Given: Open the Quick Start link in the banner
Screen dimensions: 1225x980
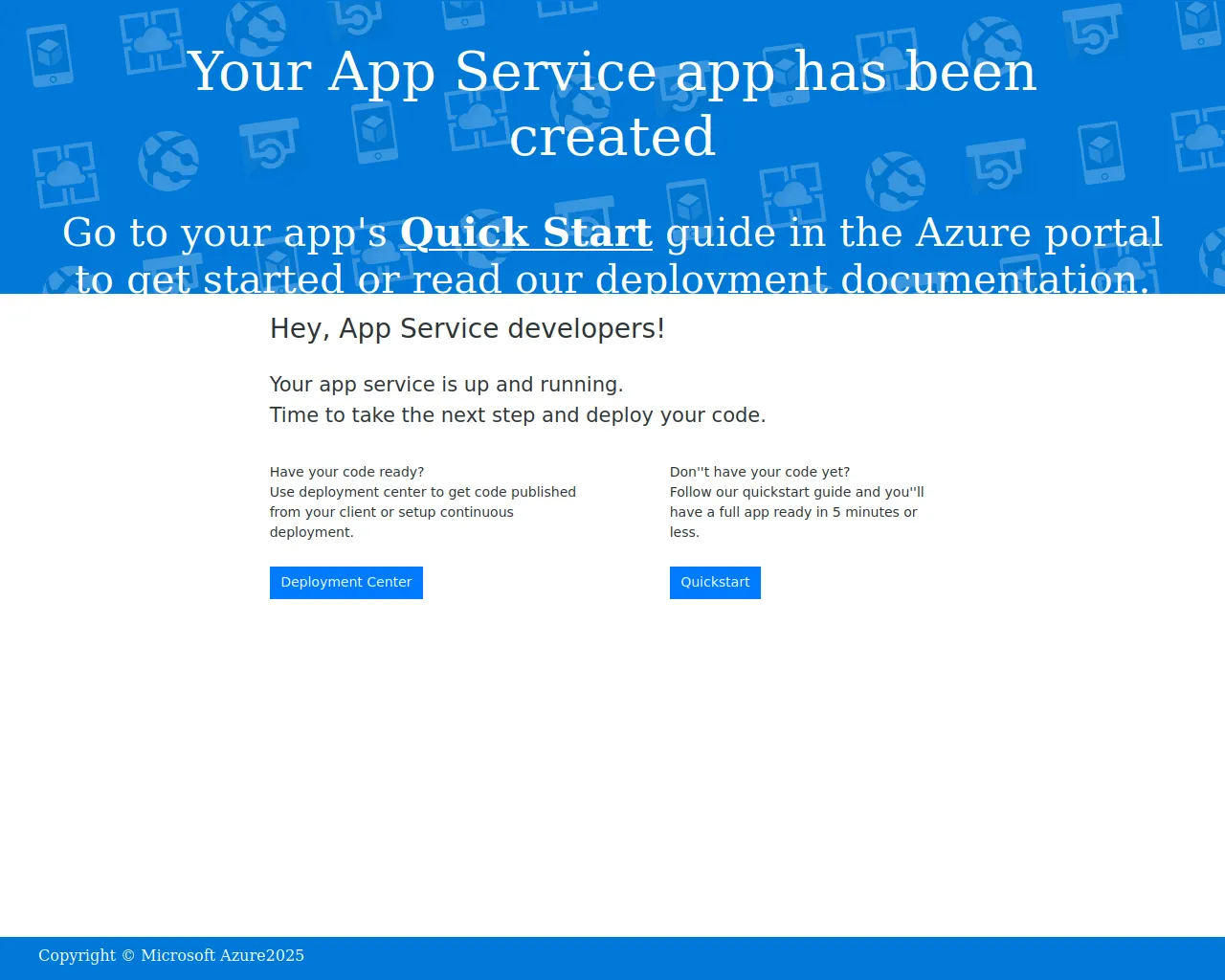Looking at the screenshot, I should 526,233.
